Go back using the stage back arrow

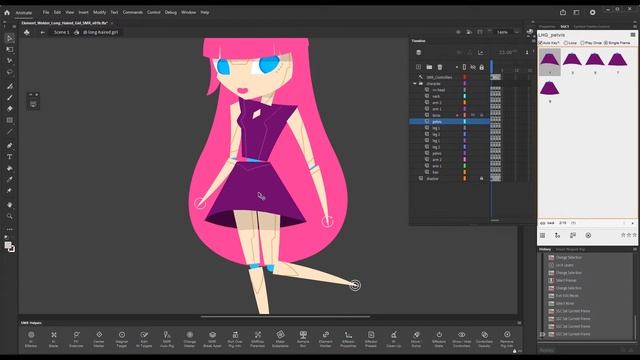tap(42, 32)
